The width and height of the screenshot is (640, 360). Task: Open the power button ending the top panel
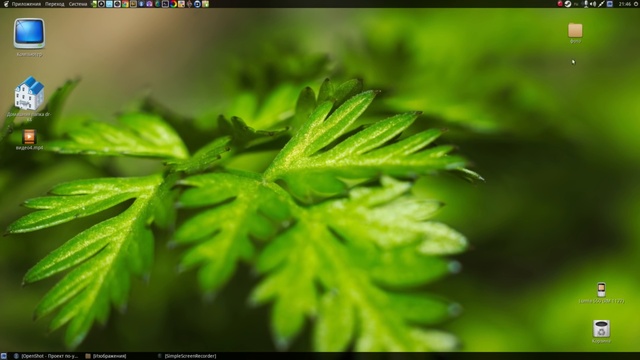point(636,4)
